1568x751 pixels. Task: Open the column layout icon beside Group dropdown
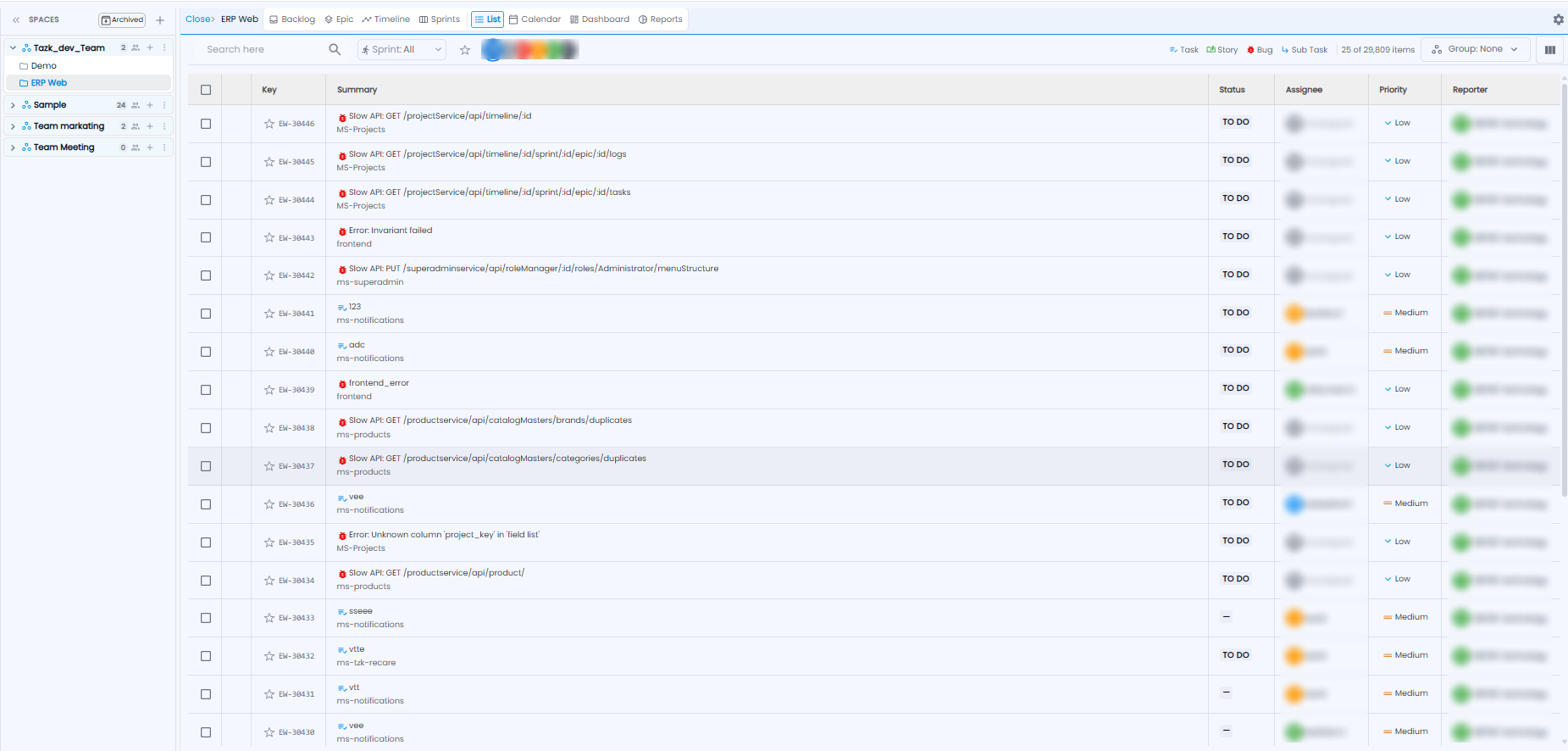1549,50
